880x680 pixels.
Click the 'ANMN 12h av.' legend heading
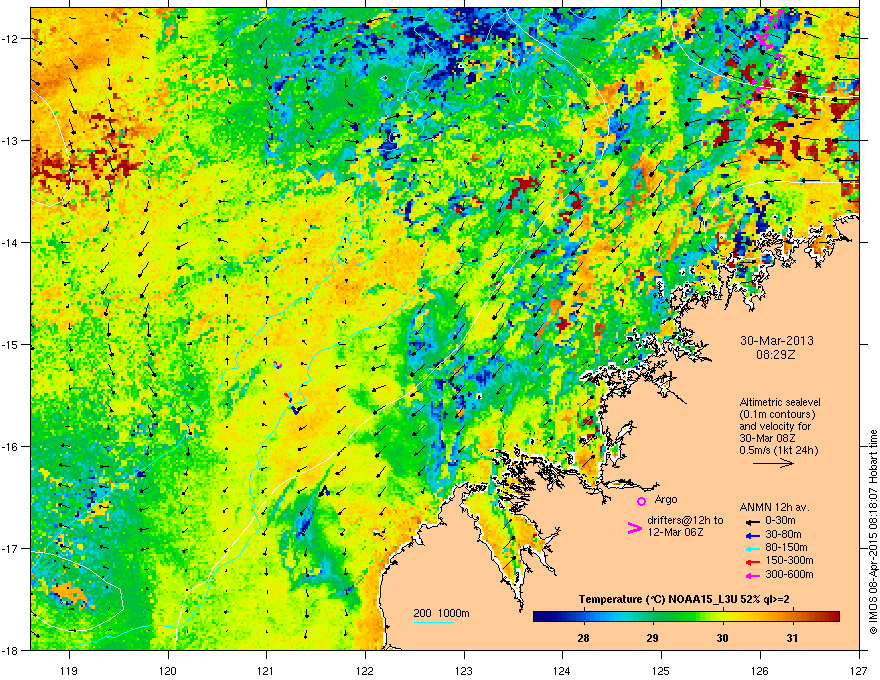pyautogui.click(x=775, y=508)
